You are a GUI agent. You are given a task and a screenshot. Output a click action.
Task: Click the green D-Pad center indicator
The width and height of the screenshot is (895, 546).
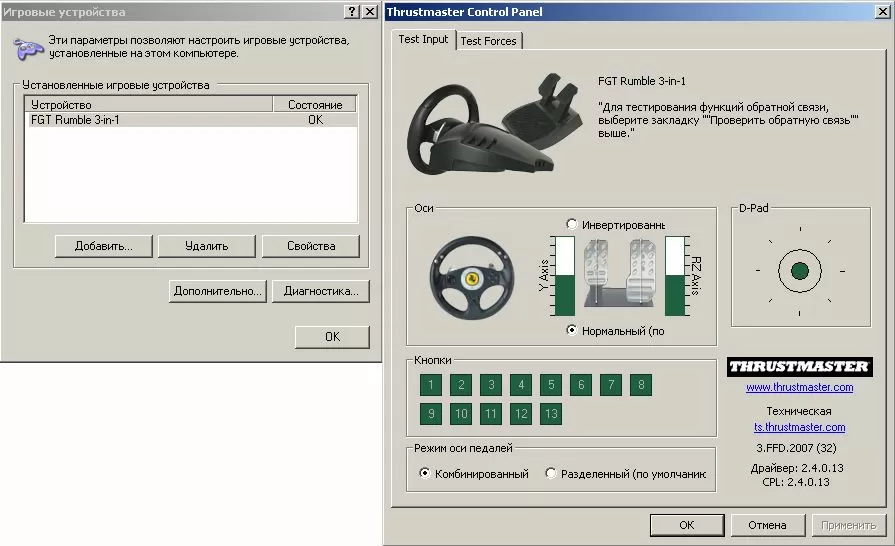click(800, 270)
